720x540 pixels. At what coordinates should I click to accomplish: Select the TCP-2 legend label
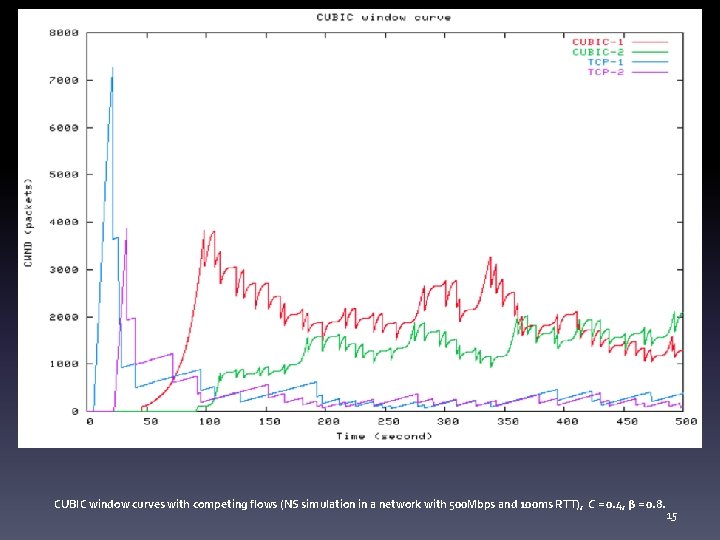point(606,72)
